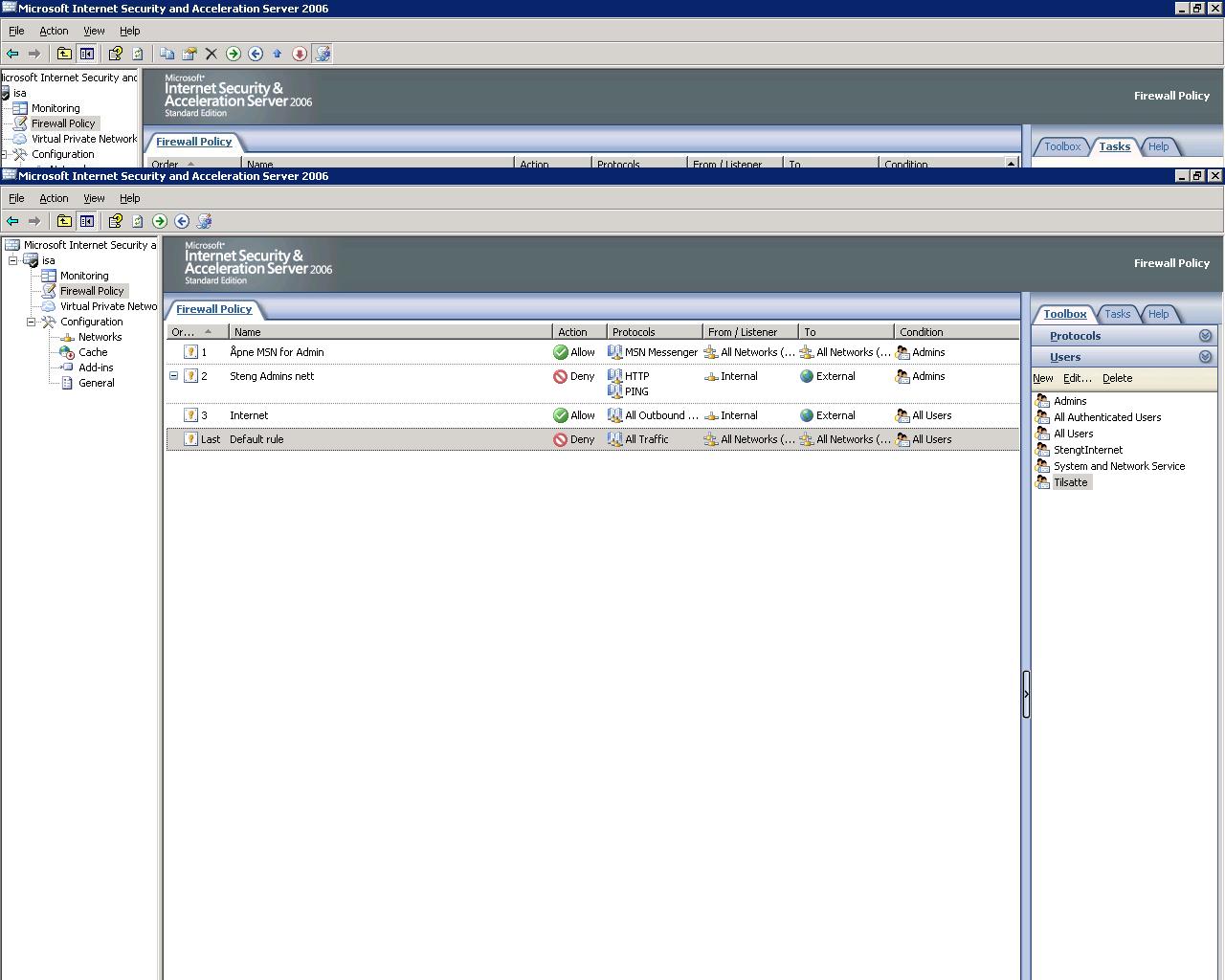
Task: Switch to Tasks tab in front window
Action: pyautogui.click(x=1117, y=314)
